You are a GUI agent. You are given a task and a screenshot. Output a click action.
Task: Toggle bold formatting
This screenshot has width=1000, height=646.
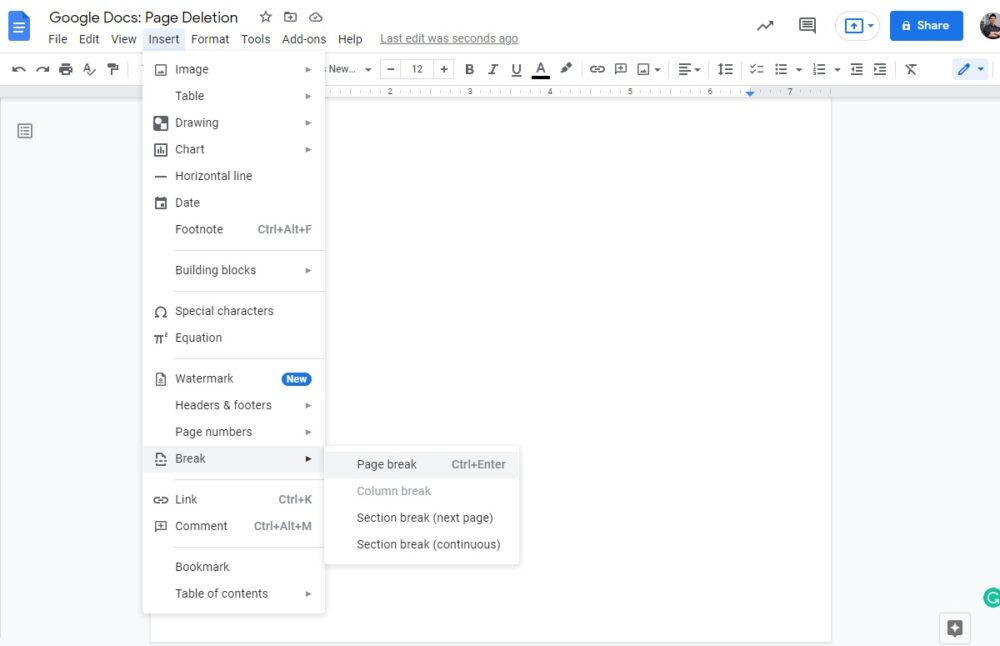pos(469,69)
